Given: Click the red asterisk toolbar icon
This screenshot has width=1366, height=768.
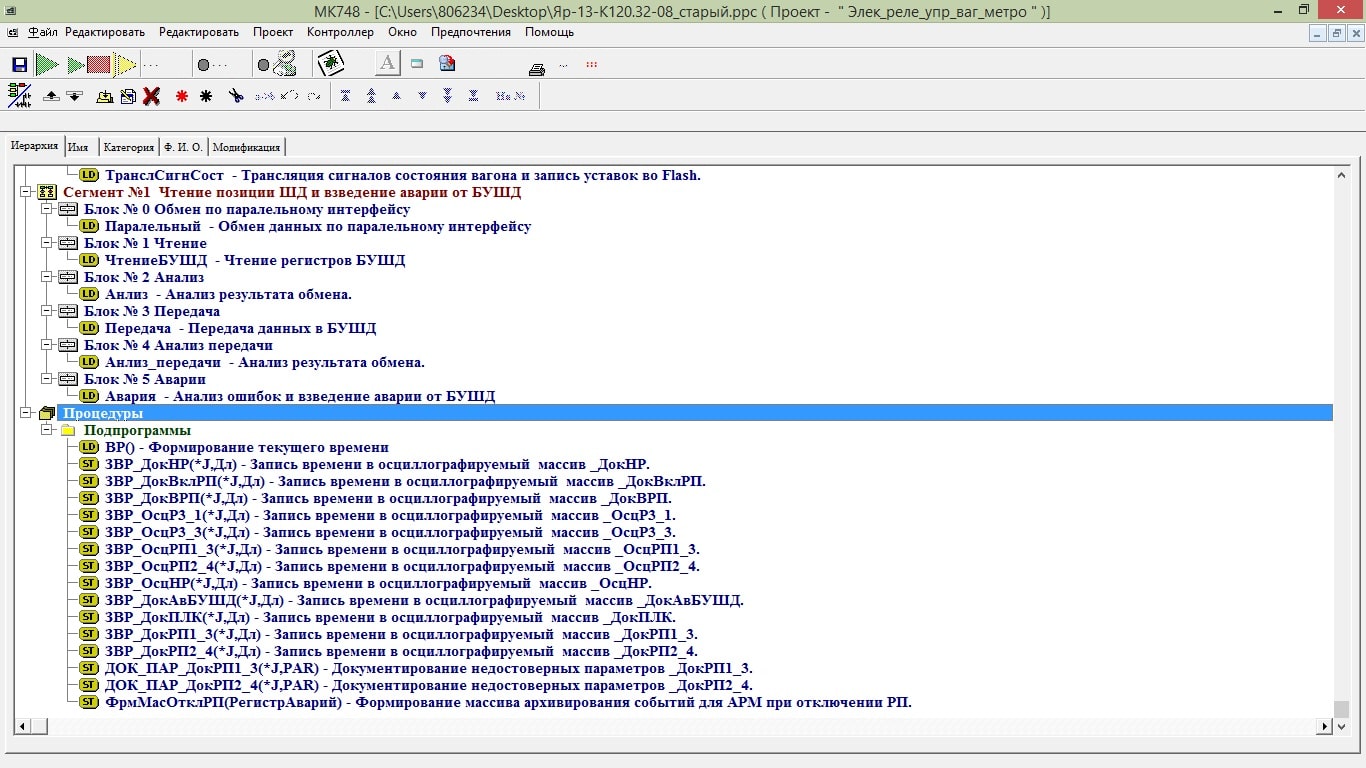Looking at the screenshot, I should [x=181, y=96].
